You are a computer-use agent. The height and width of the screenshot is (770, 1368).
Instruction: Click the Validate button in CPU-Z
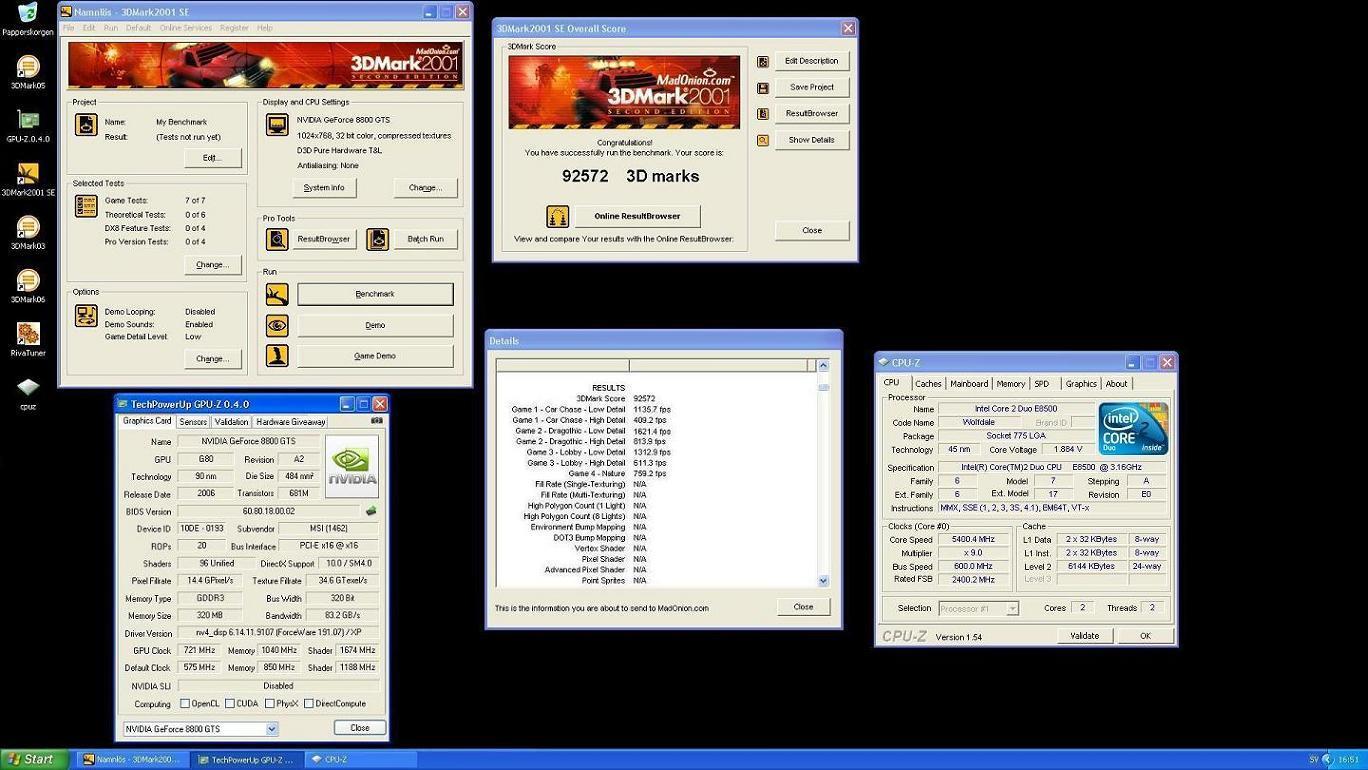click(1084, 636)
